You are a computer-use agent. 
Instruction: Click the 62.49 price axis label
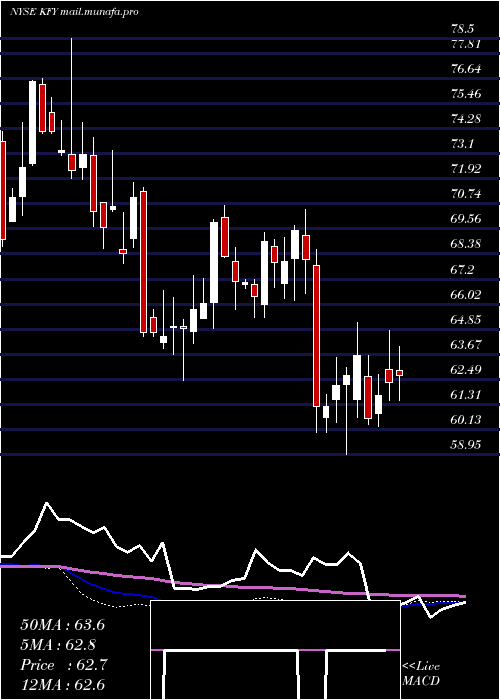click(466, 369)
